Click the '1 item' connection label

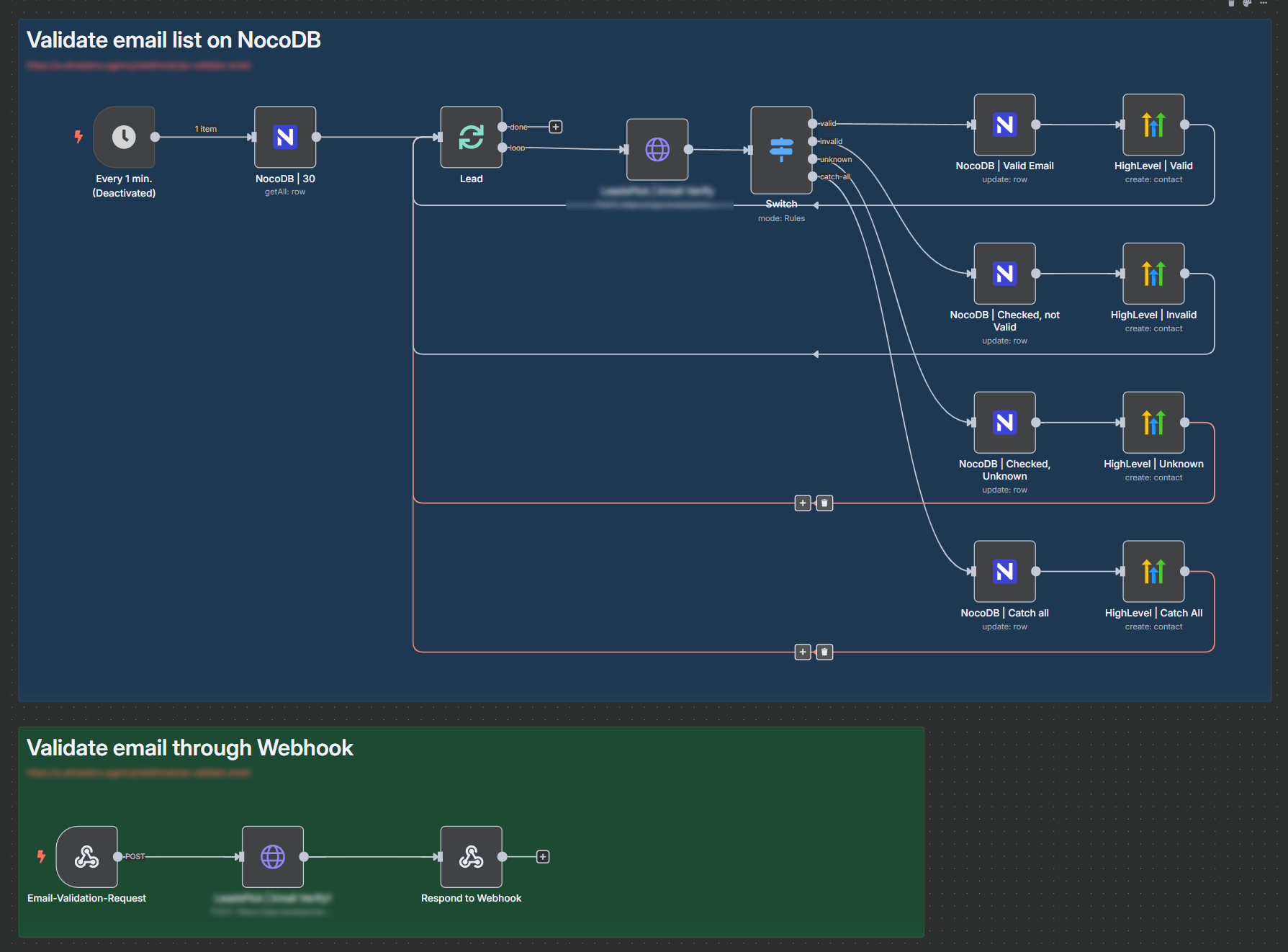pos(206,129)
